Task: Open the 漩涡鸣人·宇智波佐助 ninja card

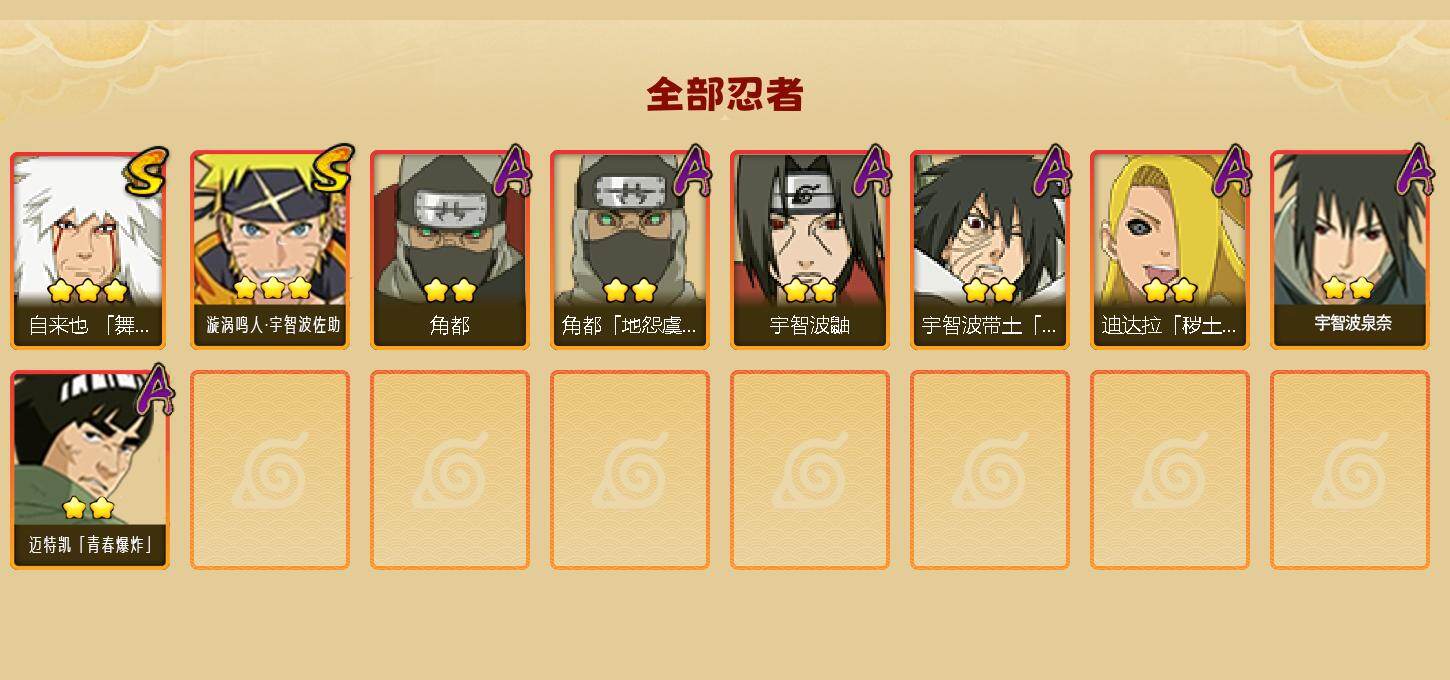Action: 270,250
